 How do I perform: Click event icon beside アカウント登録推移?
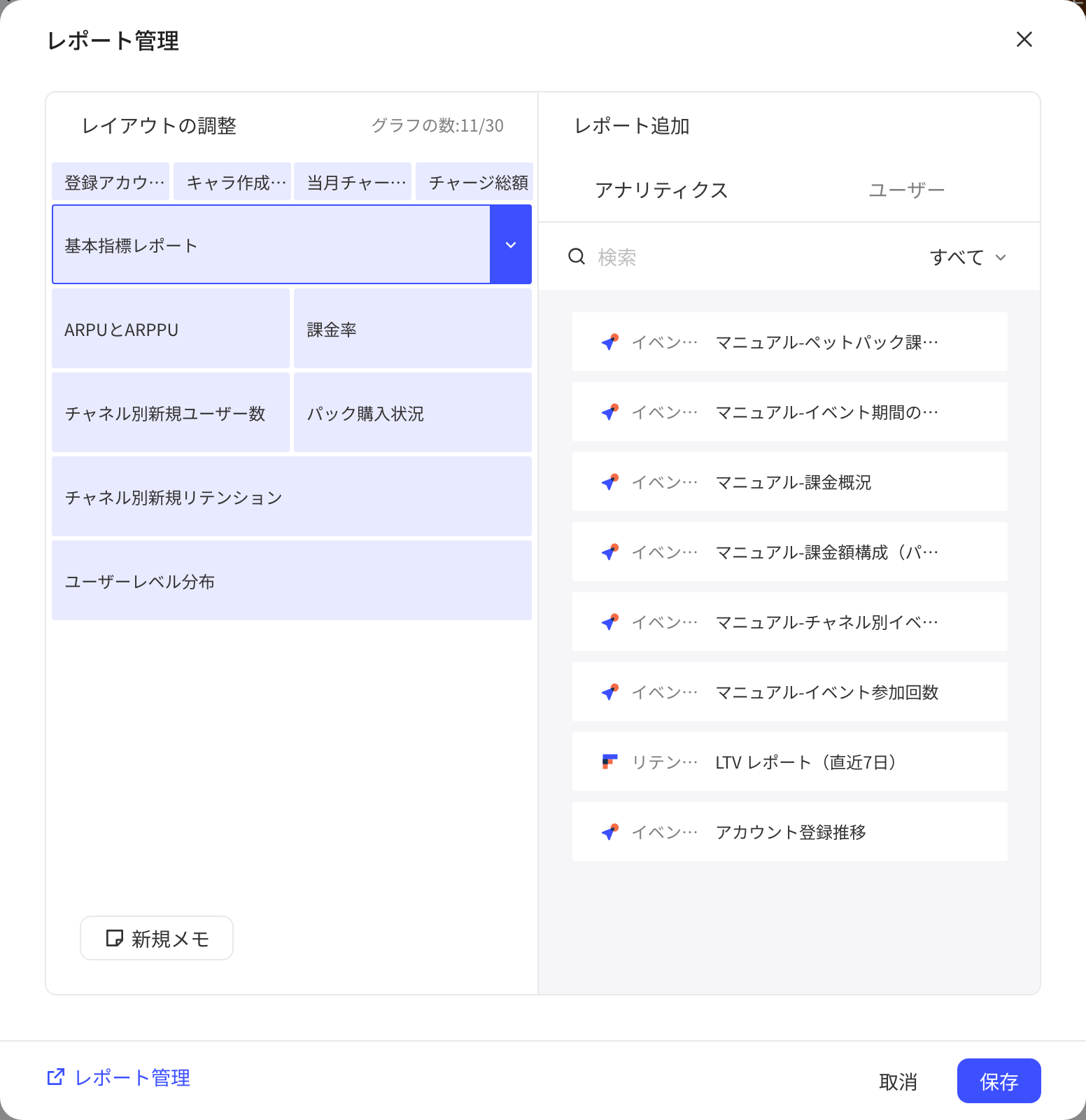(x=610, y=832)
